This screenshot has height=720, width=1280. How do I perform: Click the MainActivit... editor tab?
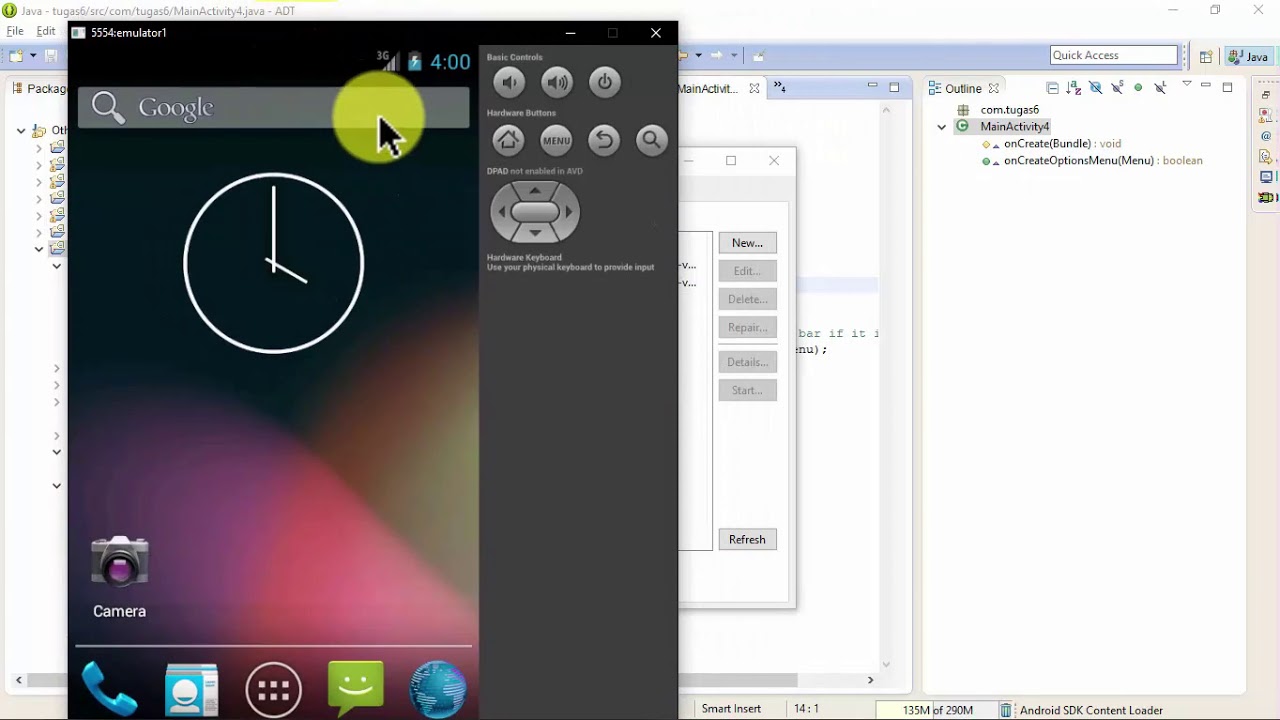(709, 88)
